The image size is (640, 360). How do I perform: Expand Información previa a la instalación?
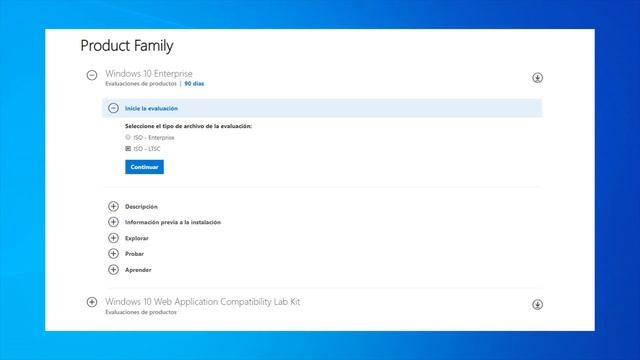[113, 222]
